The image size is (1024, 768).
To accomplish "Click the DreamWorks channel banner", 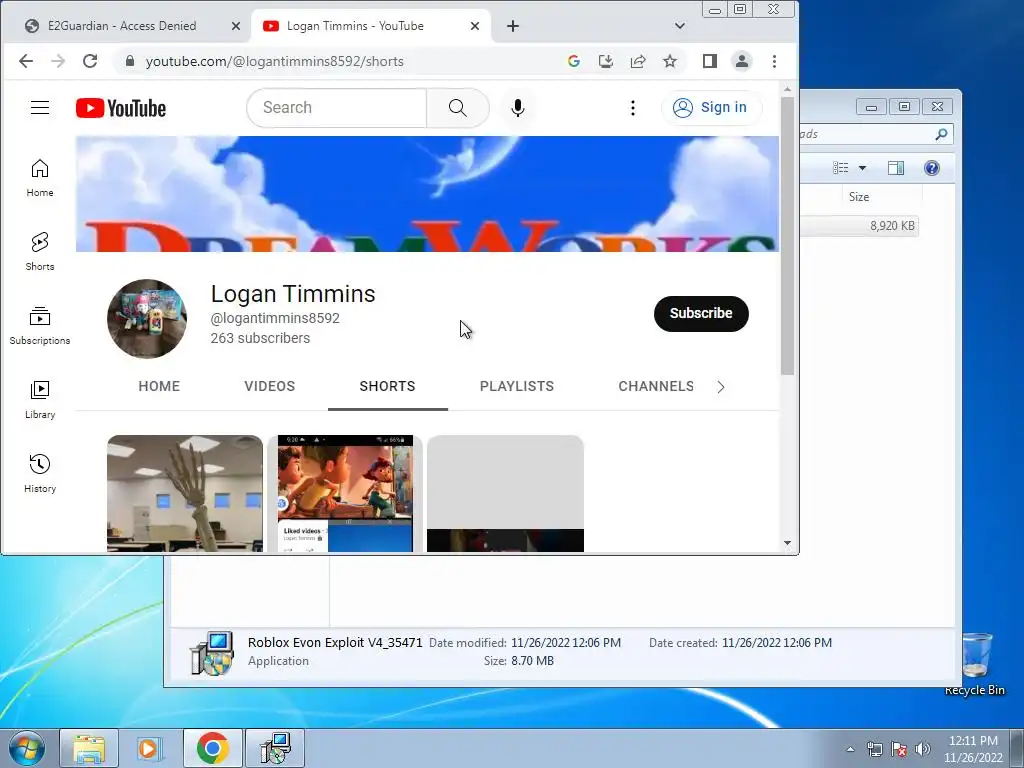I will coord(427,194).
